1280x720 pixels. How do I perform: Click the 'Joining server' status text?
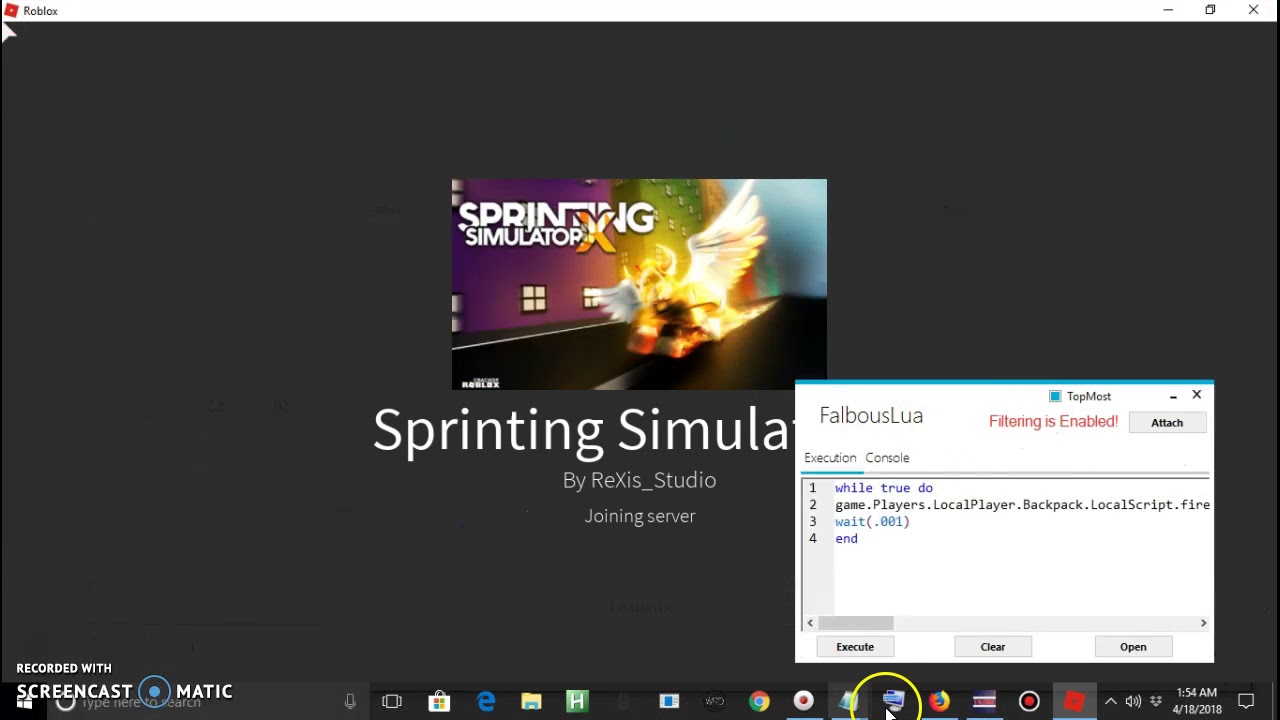click(x=640, y=516)
